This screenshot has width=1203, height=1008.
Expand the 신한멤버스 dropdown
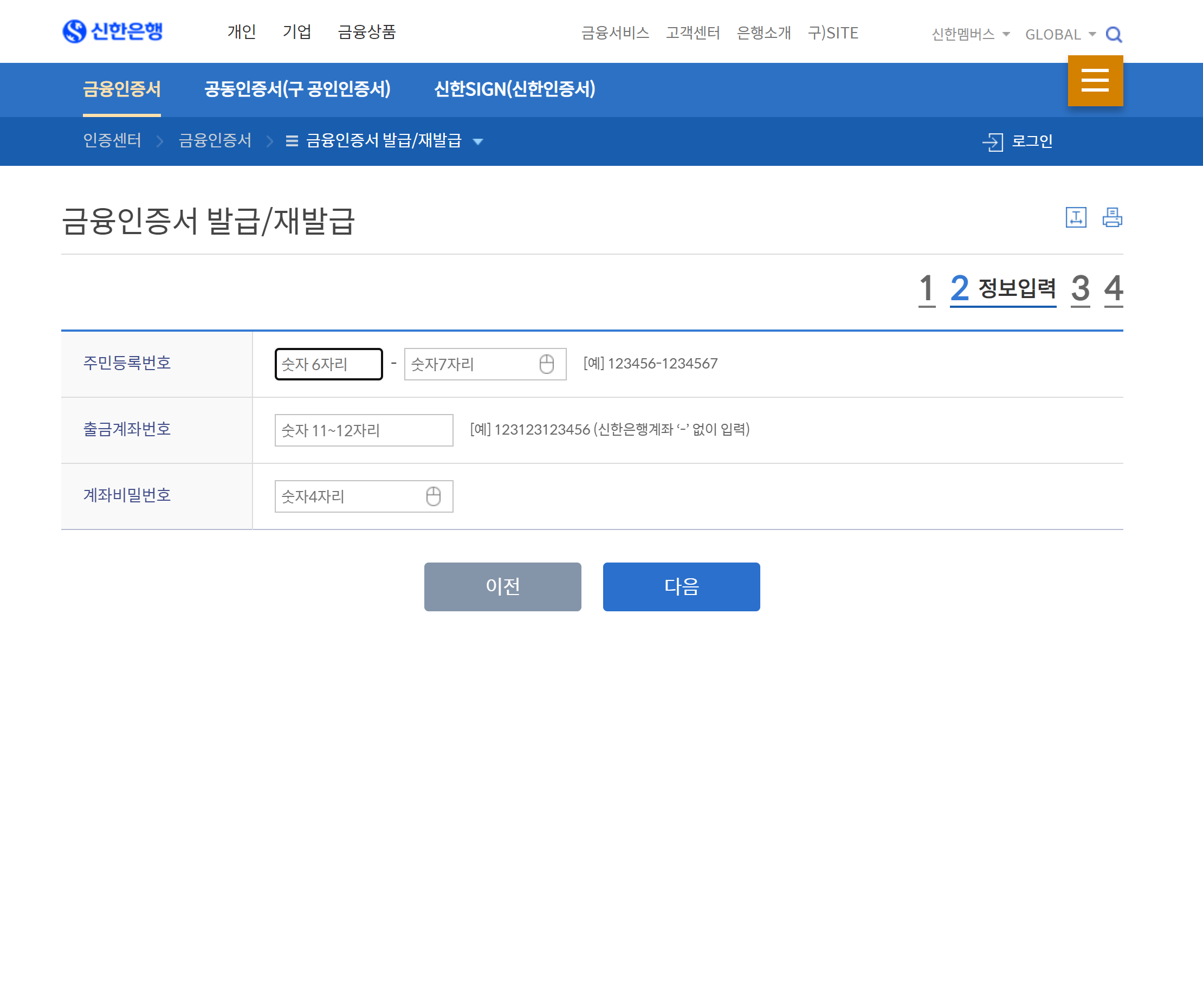pyautogui.click(x=971, y=35)
